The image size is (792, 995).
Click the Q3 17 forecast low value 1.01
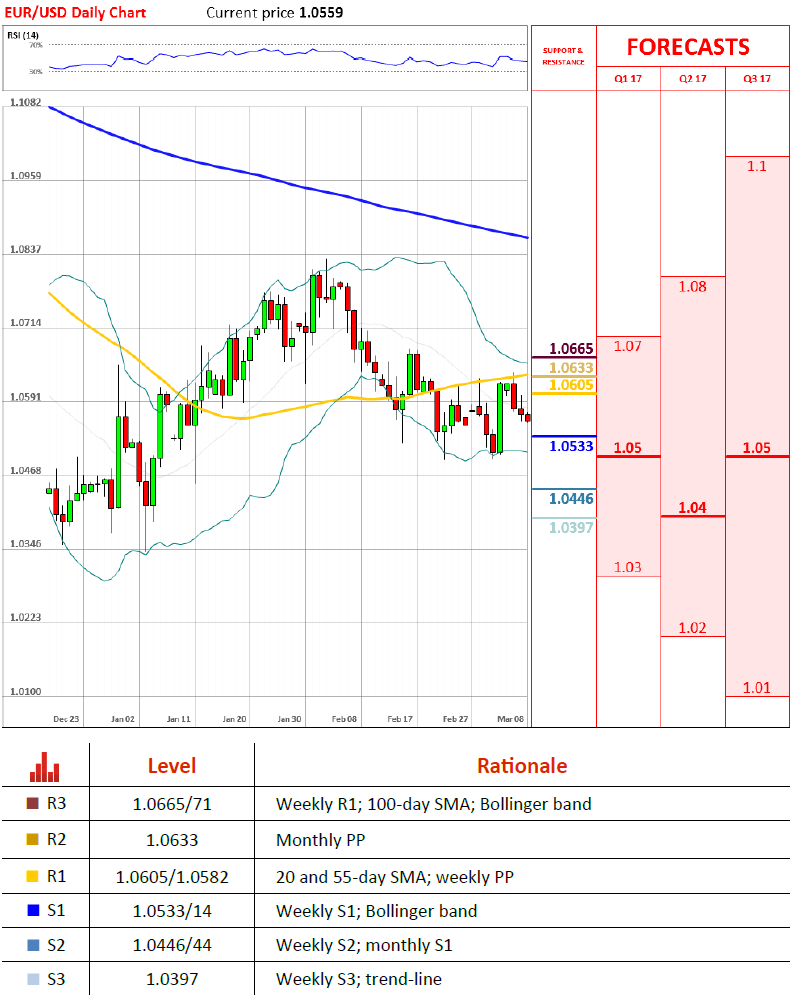click(756, 688)
